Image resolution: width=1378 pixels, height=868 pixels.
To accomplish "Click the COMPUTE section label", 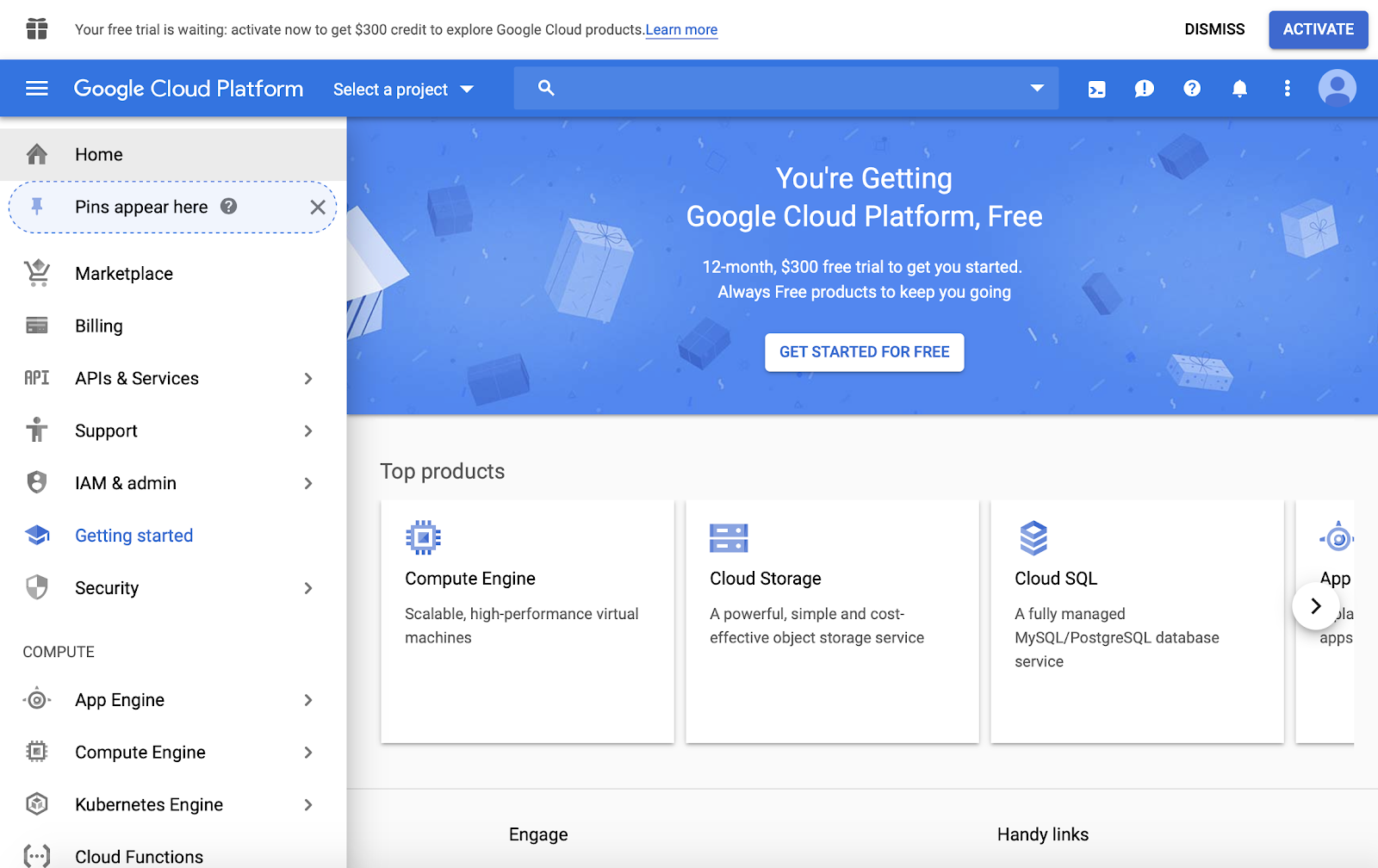I will (x=59, y=652).
